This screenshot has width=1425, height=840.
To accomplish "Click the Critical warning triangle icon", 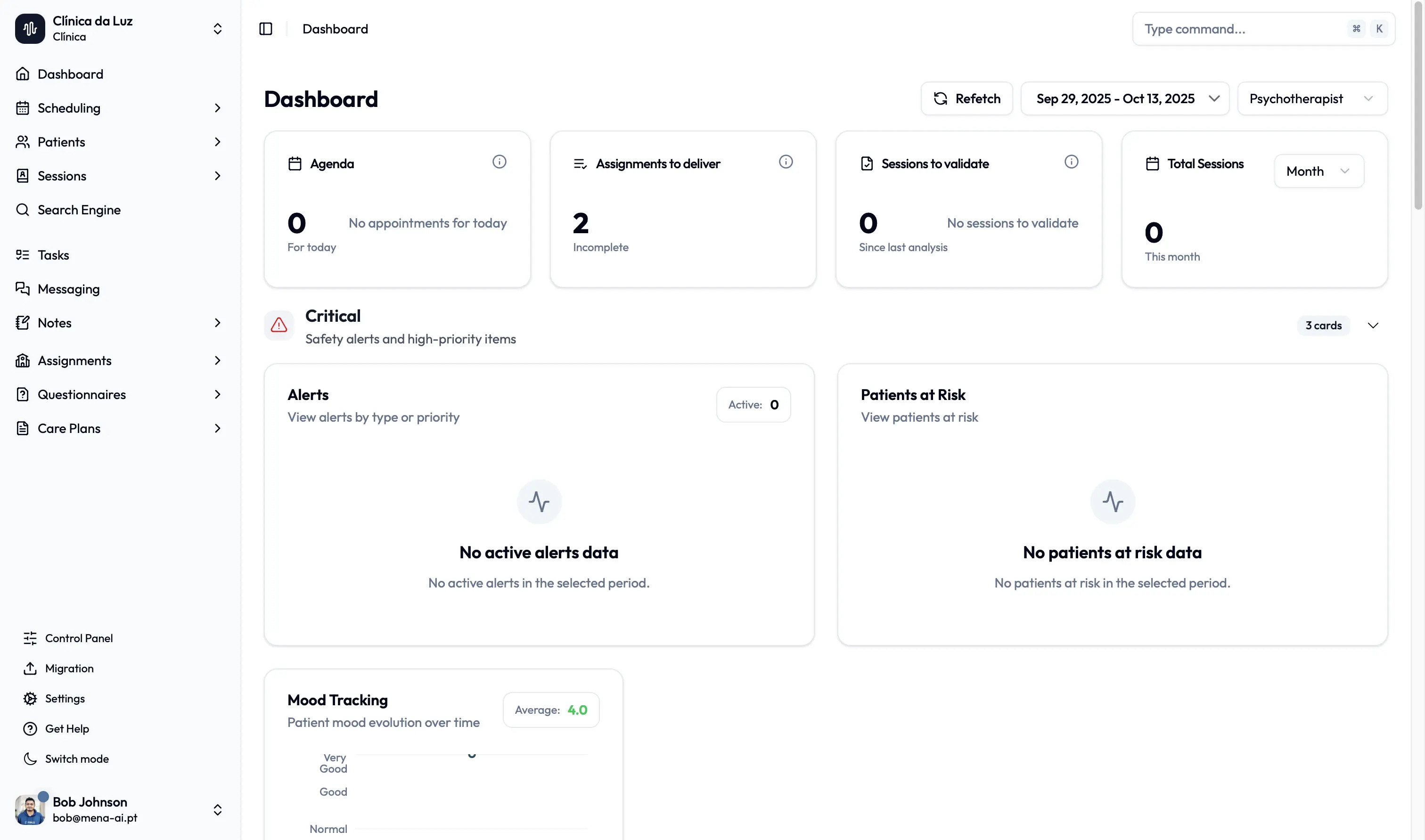I will [278, 326].
